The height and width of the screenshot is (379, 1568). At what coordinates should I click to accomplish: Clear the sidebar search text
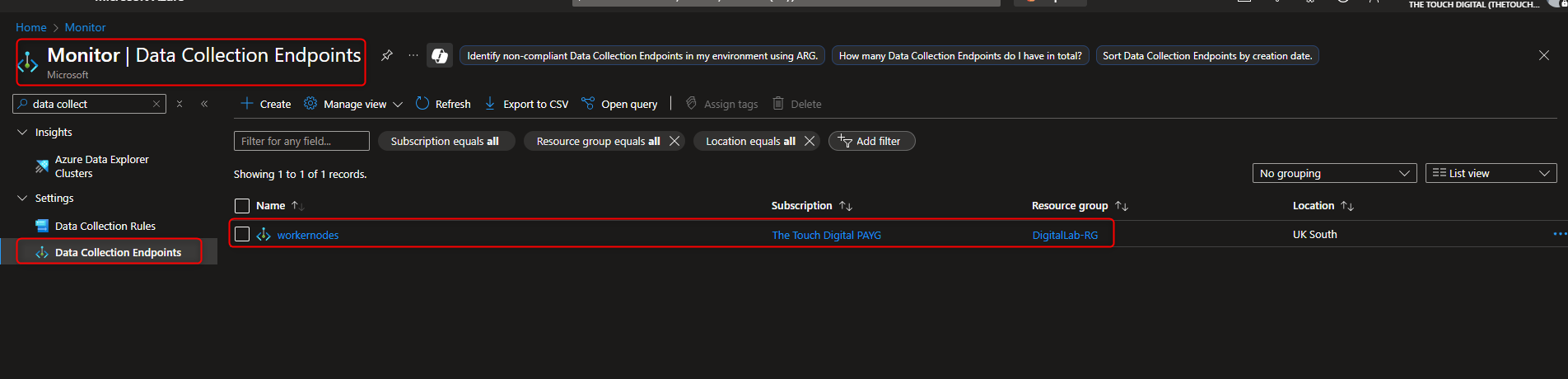[x=156, y=104]
